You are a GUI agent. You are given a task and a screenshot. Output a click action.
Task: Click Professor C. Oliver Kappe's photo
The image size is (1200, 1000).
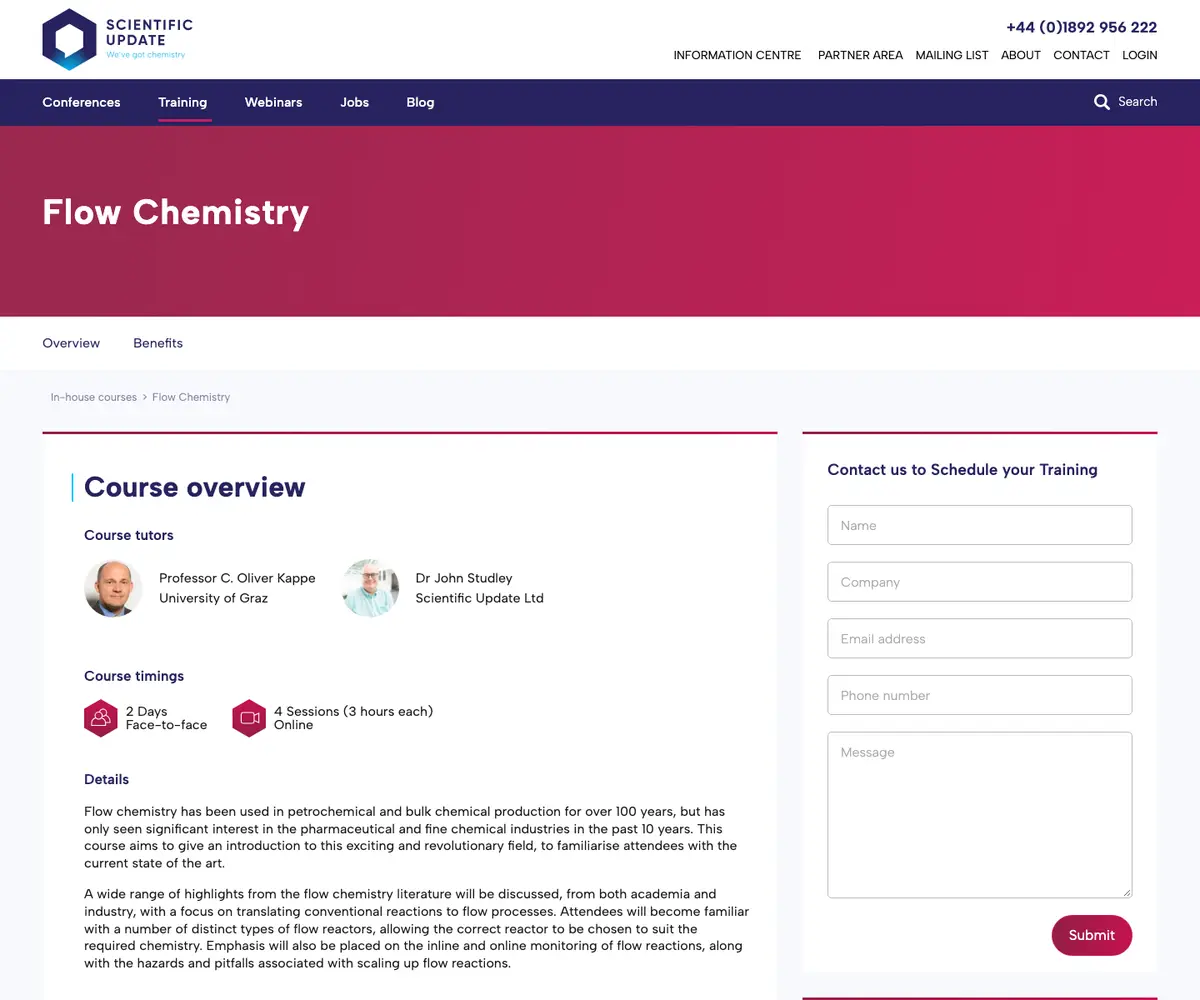click(113, 588)
